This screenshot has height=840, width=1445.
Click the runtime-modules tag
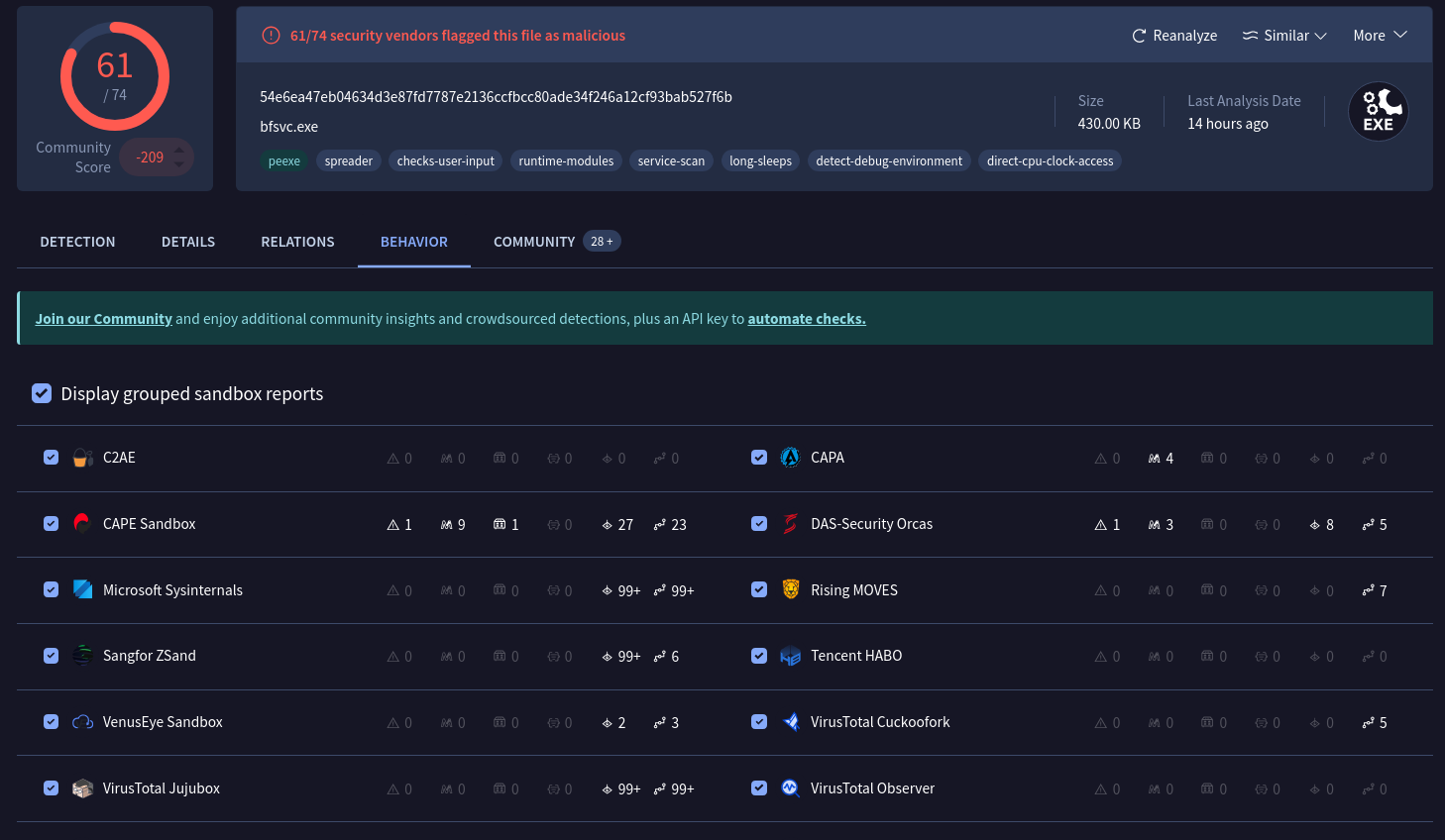566,160
